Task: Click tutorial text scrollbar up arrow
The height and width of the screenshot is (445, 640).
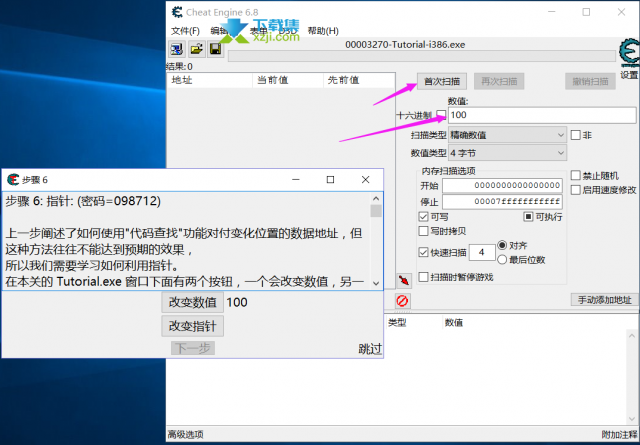Action: (376, 199)
